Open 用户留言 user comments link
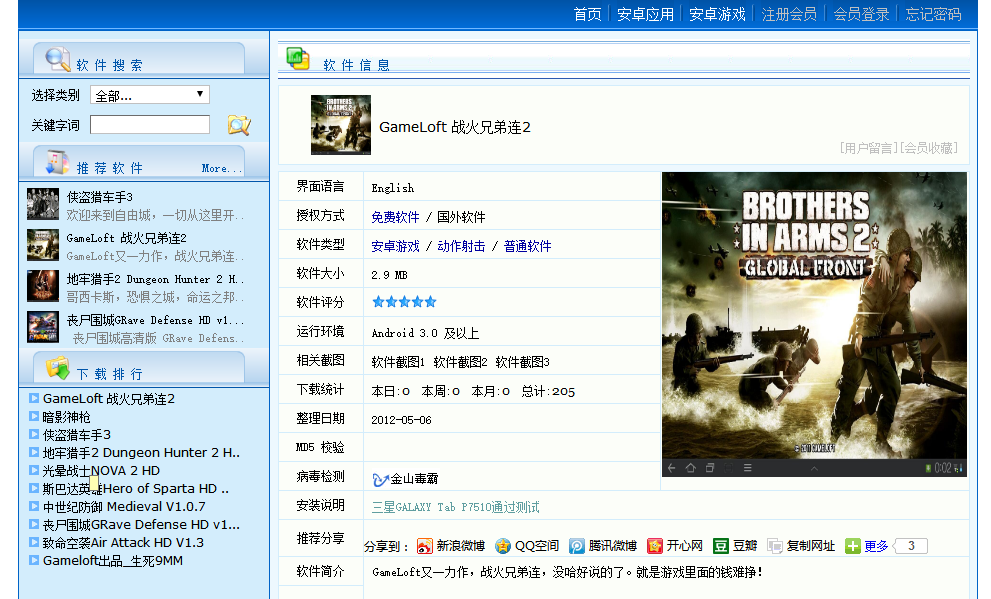 pos(868,148)
